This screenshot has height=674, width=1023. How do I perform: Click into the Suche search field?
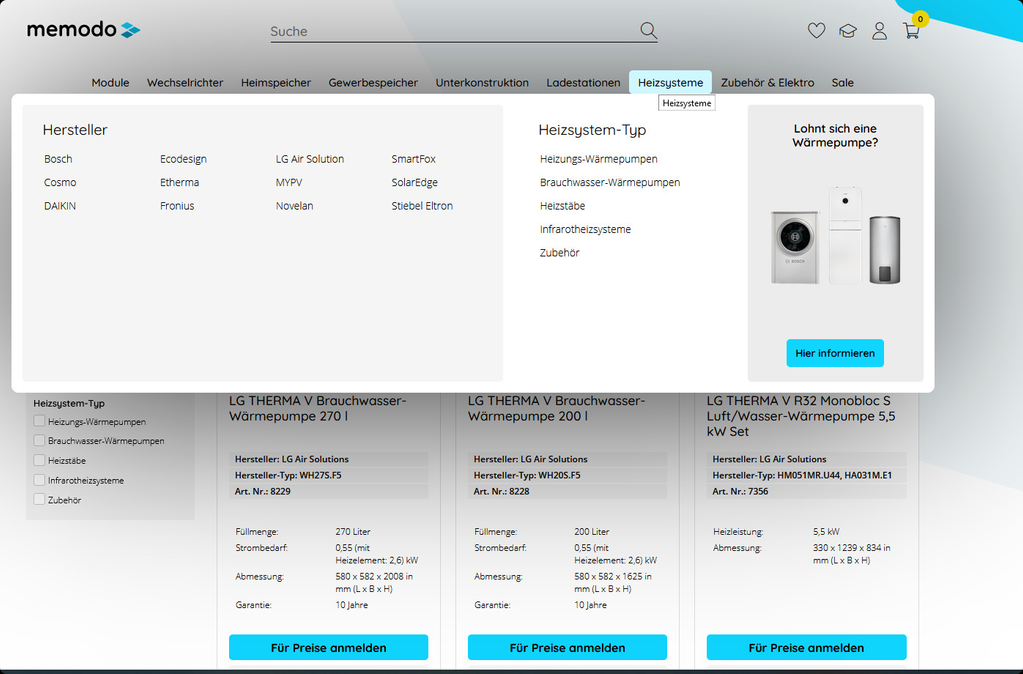[x=450, y=31]
